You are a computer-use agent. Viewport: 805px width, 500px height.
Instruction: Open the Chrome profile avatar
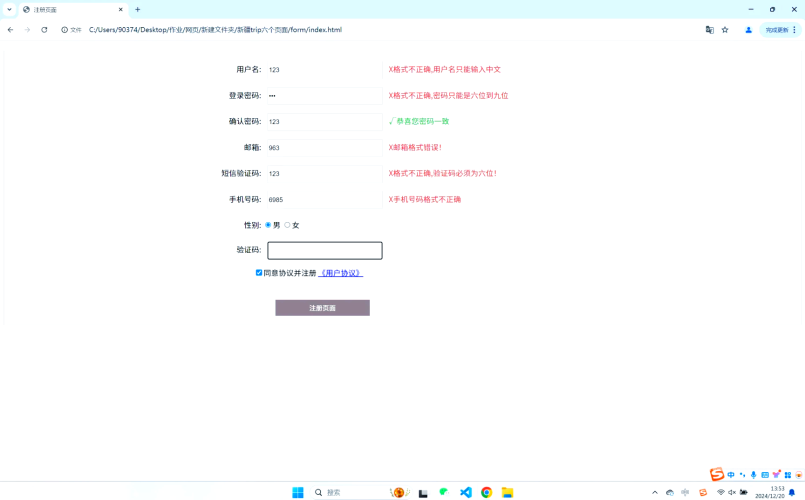[749, 30]
